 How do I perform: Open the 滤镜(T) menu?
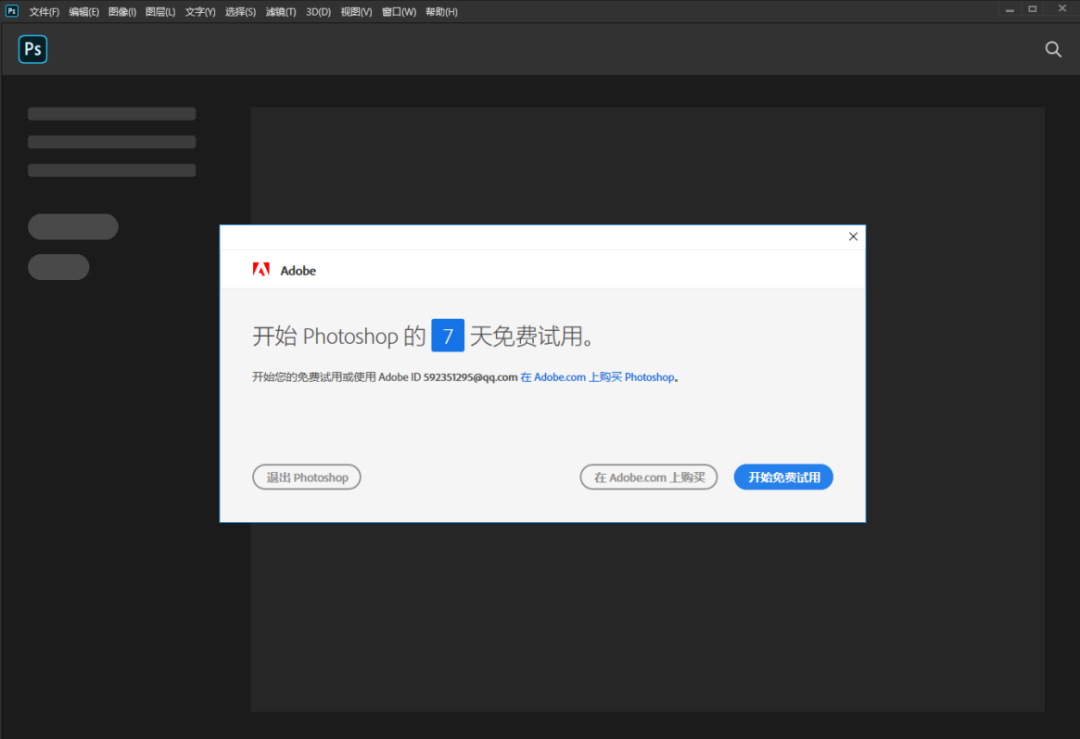(x=281, y=12)
